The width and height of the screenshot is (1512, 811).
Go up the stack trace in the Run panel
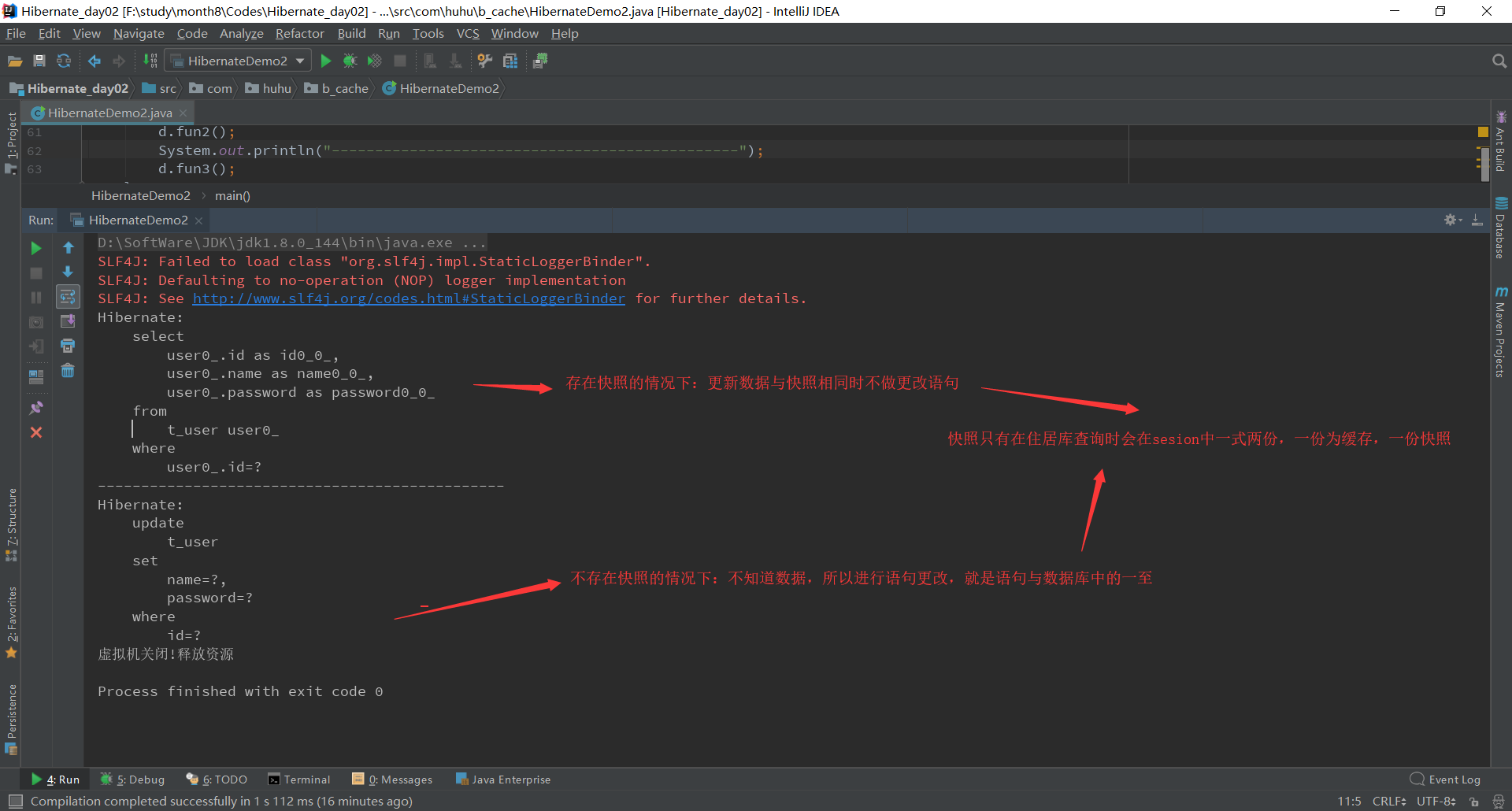click(x=69, y=248)
